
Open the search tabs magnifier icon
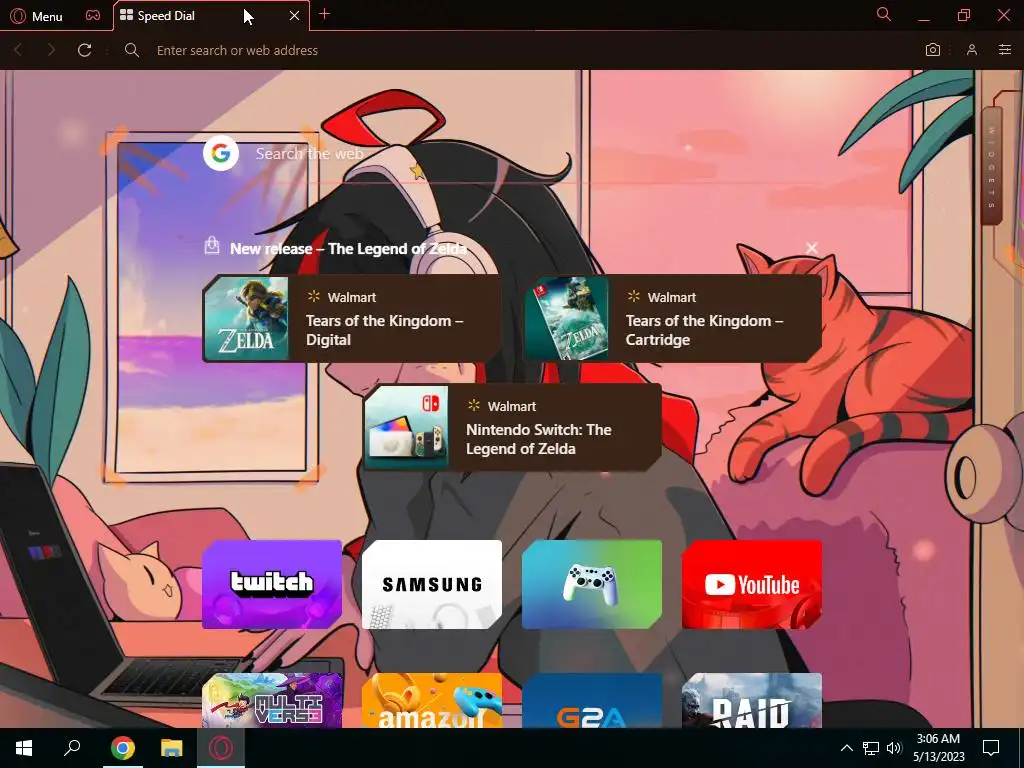pyautogui.click(x=884, y=14)
